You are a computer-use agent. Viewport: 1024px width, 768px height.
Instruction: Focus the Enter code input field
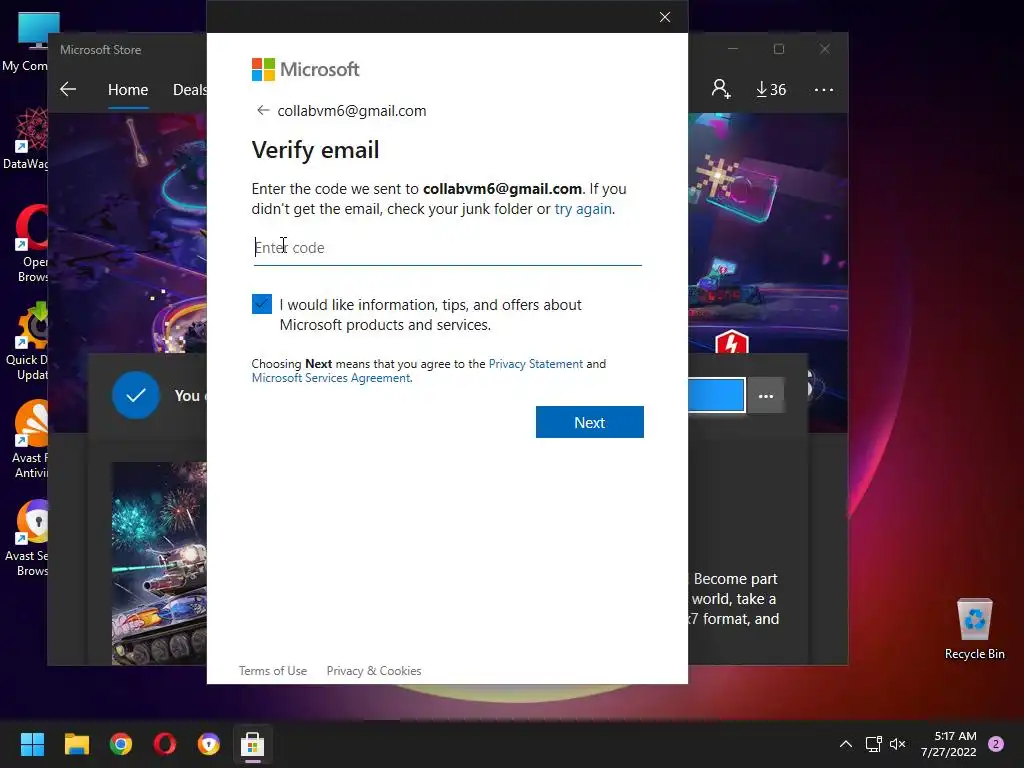[x=447, y=248]
